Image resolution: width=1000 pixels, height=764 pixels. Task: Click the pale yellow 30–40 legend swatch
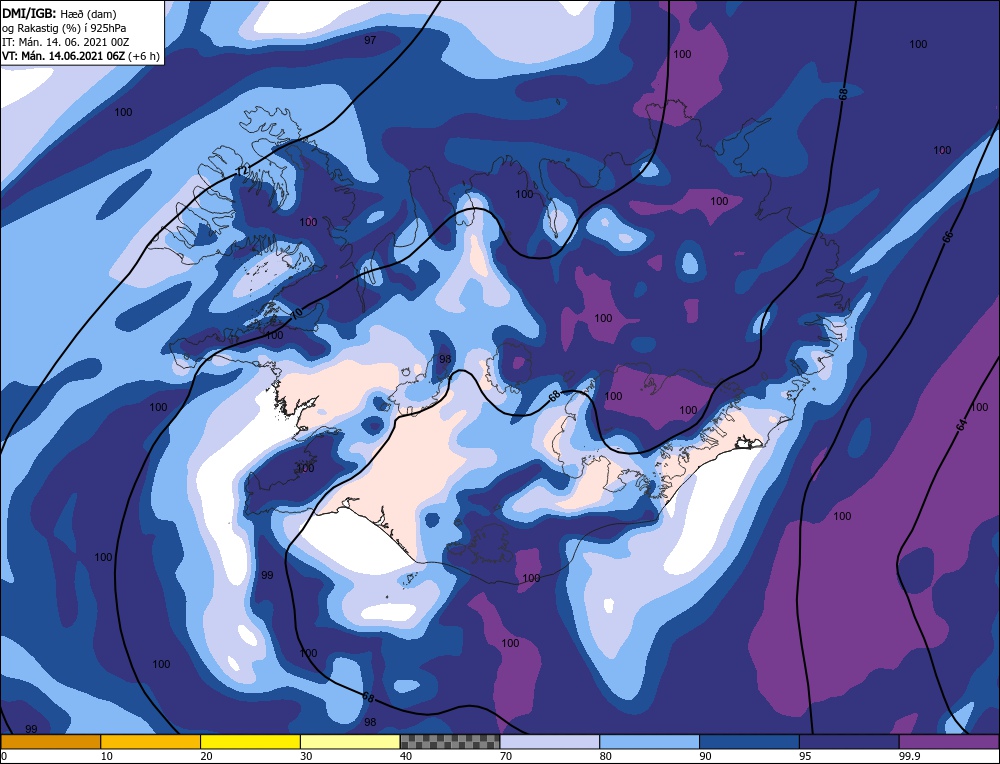coord(350,742)
